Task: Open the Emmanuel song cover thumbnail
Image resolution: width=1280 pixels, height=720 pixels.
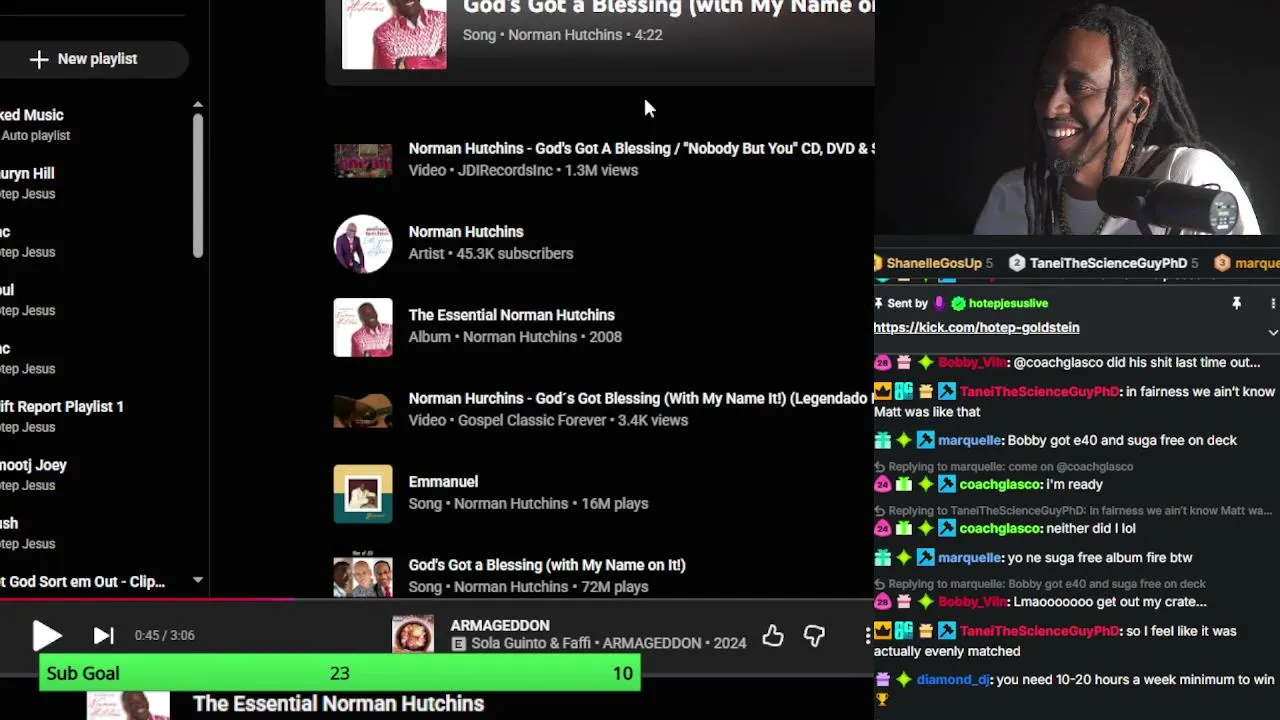Action: [363, 493]
